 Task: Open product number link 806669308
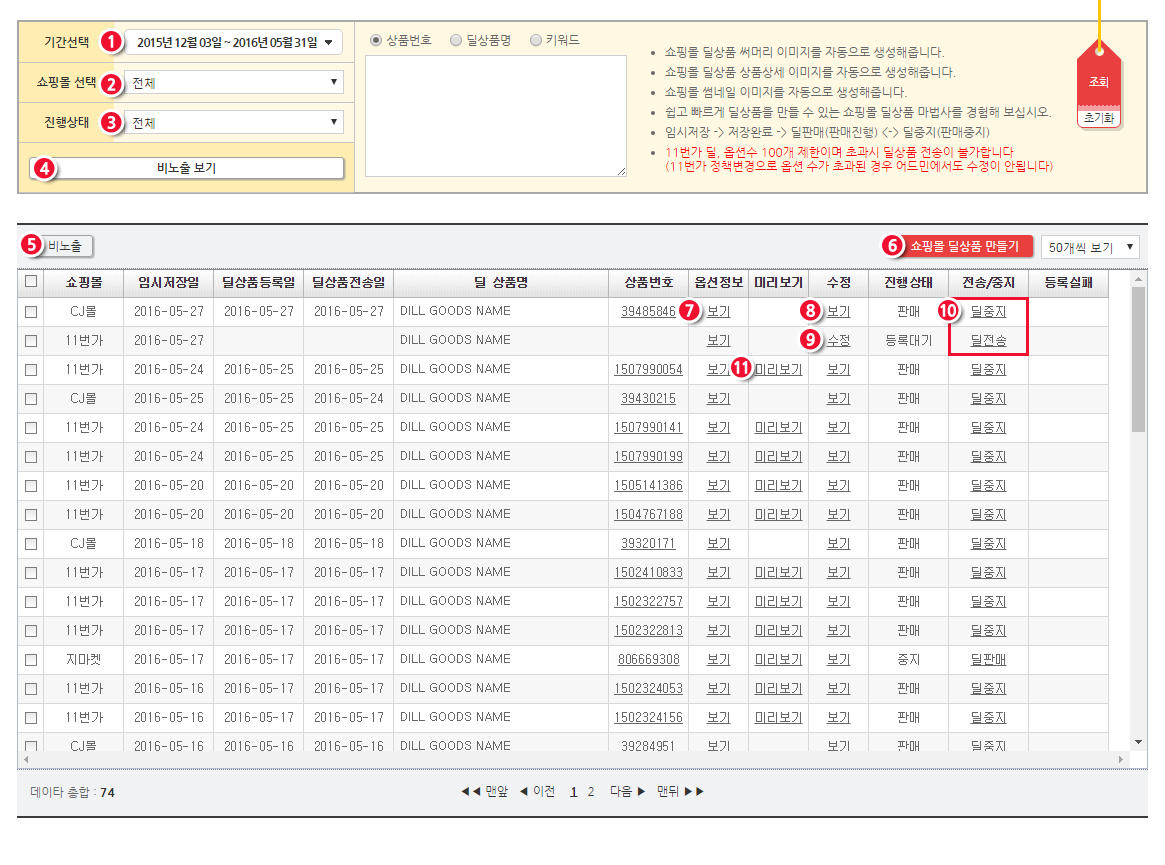point(648,659)
